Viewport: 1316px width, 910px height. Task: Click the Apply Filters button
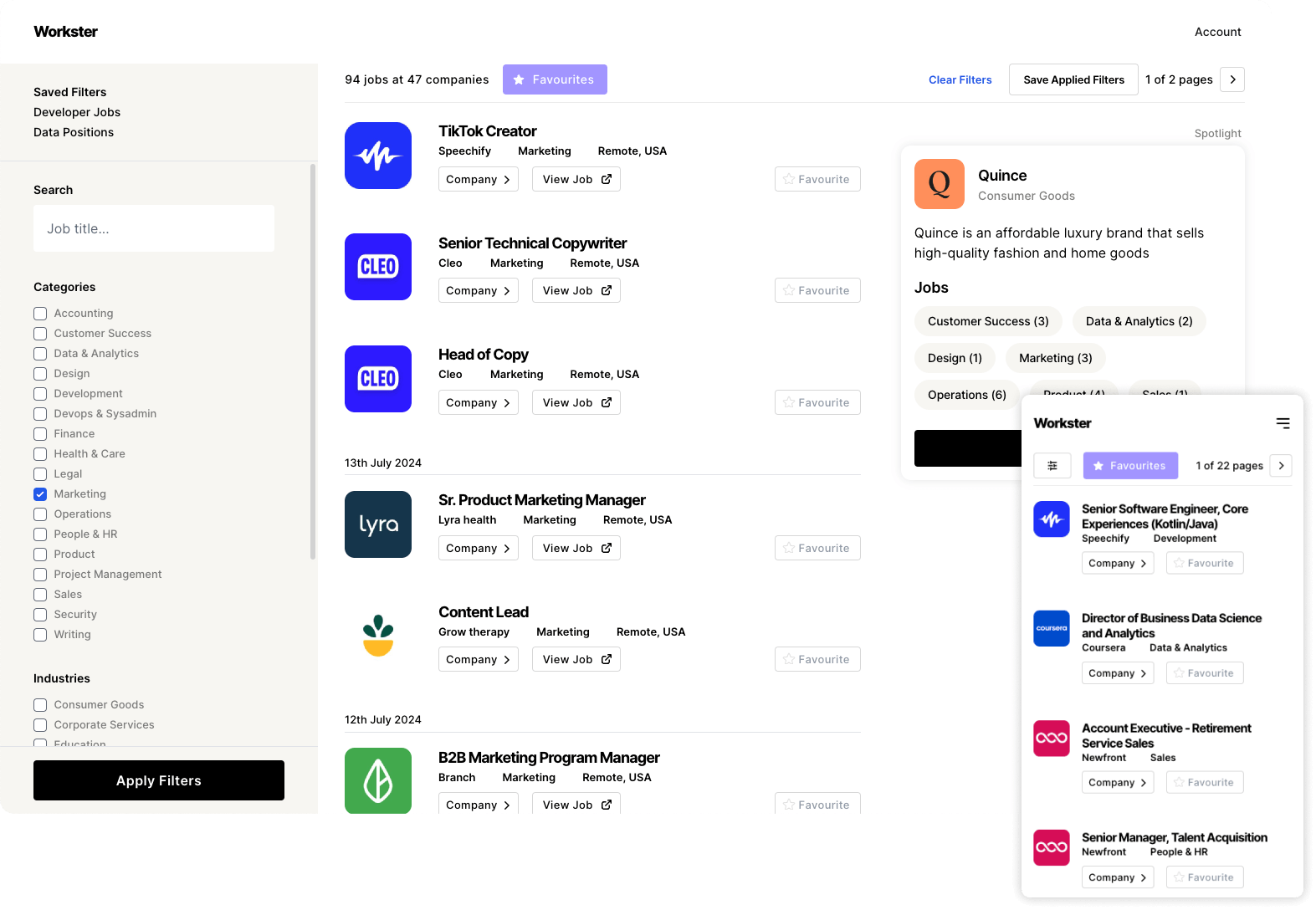click(159, 780)
